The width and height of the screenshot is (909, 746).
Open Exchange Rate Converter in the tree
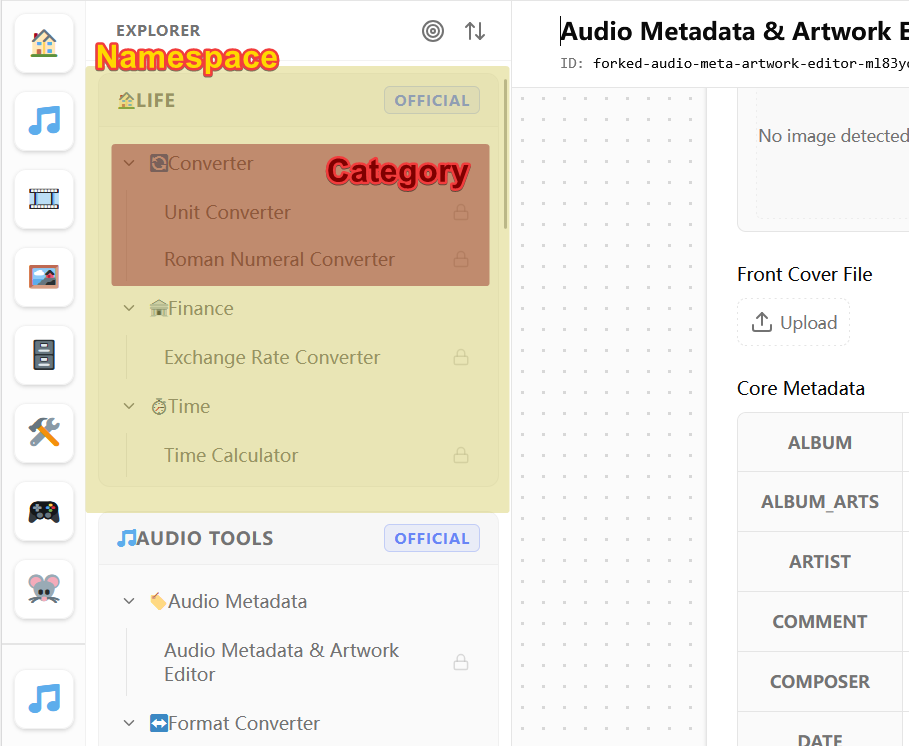tap(272, 357)
